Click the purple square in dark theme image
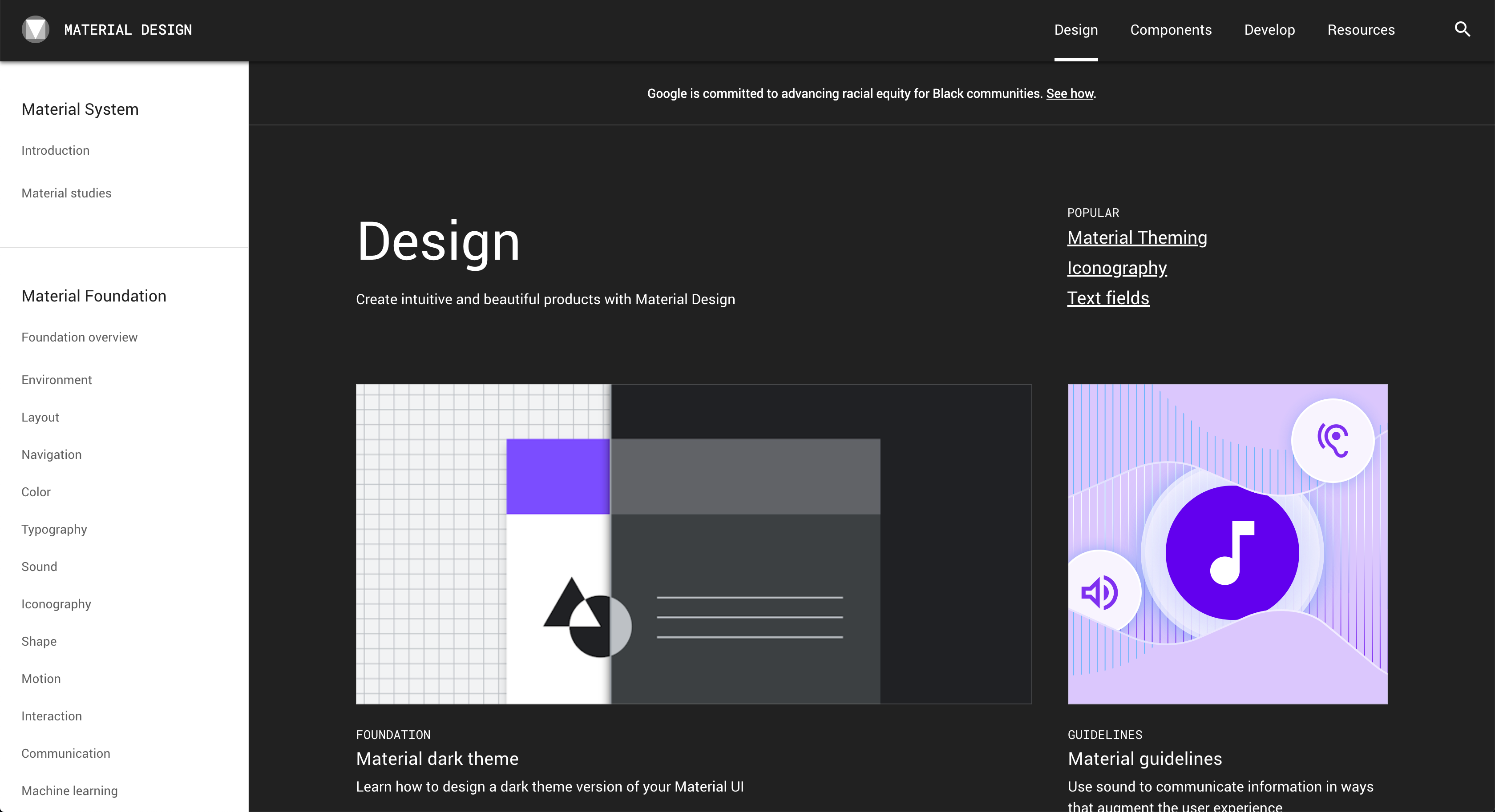1495x812 pixels. click(x=558, y=476)
